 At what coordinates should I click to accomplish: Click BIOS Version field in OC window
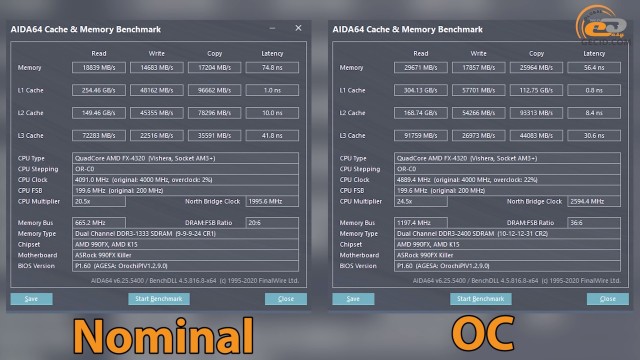(x=507, y=266)
